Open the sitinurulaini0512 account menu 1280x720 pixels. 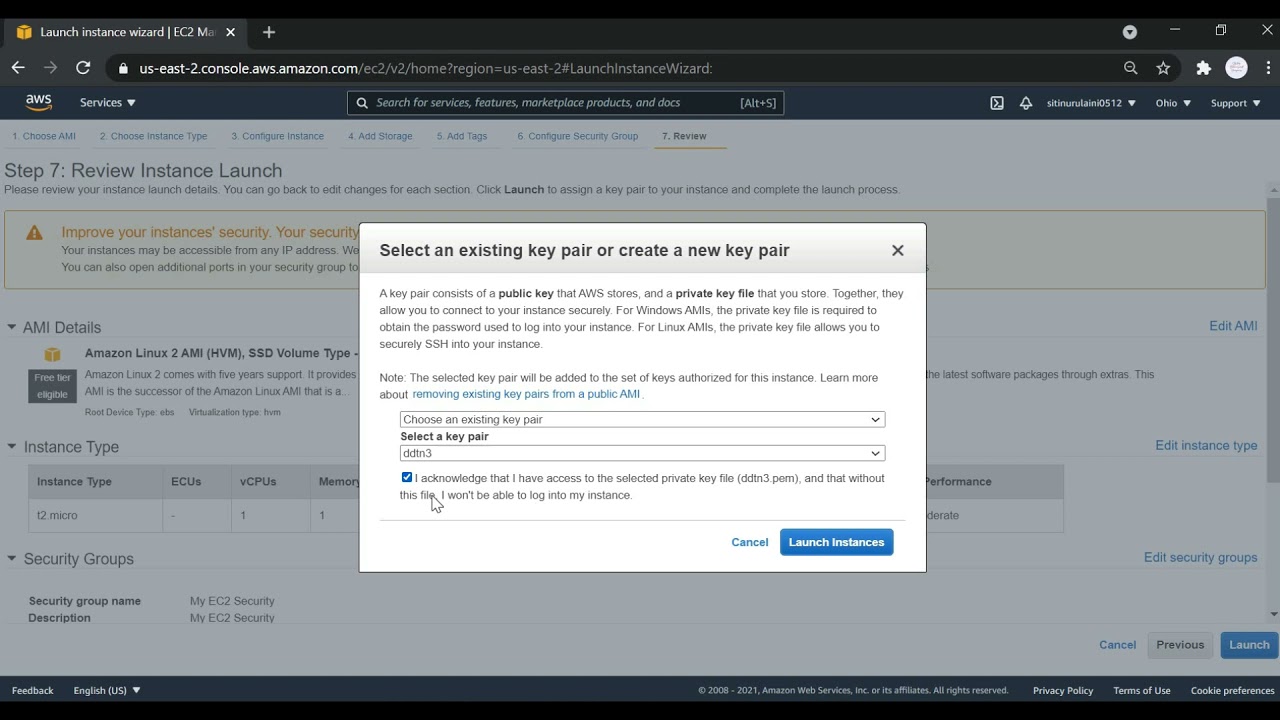1091,103
